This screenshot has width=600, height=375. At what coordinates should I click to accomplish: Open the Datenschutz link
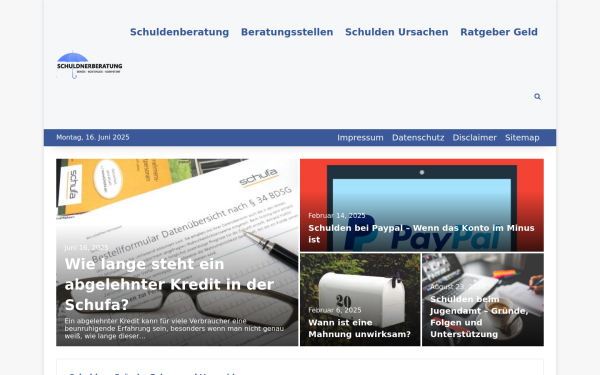[418, 138]
